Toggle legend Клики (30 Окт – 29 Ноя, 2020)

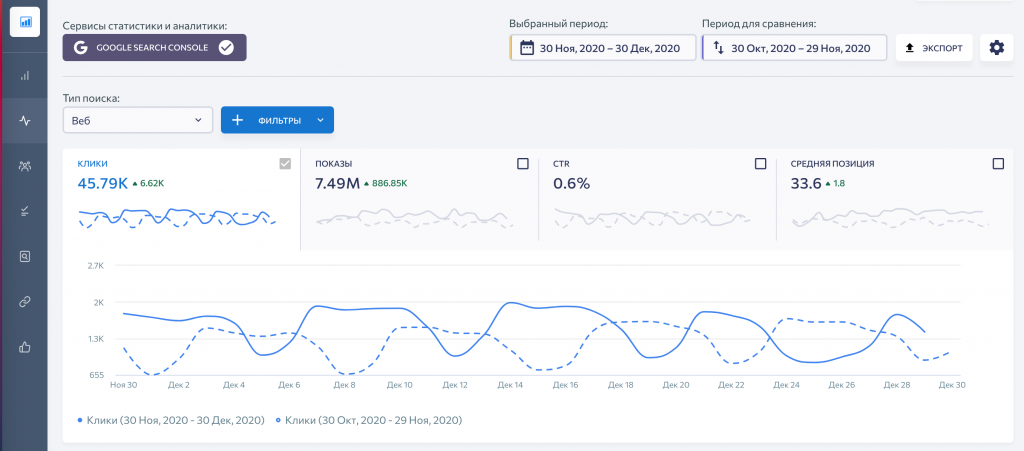pos(368,420)
